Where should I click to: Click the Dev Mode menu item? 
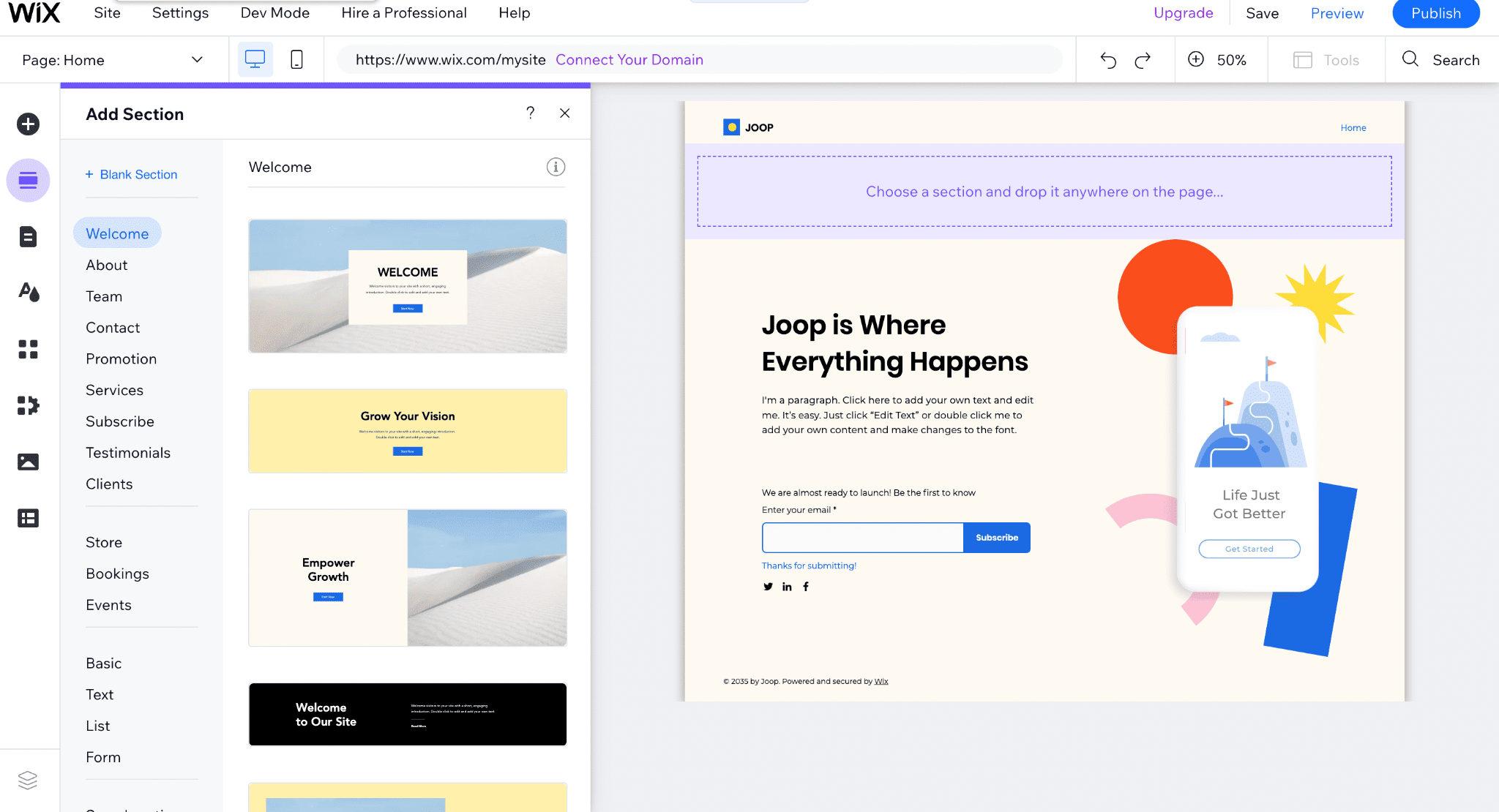(275, 12)
